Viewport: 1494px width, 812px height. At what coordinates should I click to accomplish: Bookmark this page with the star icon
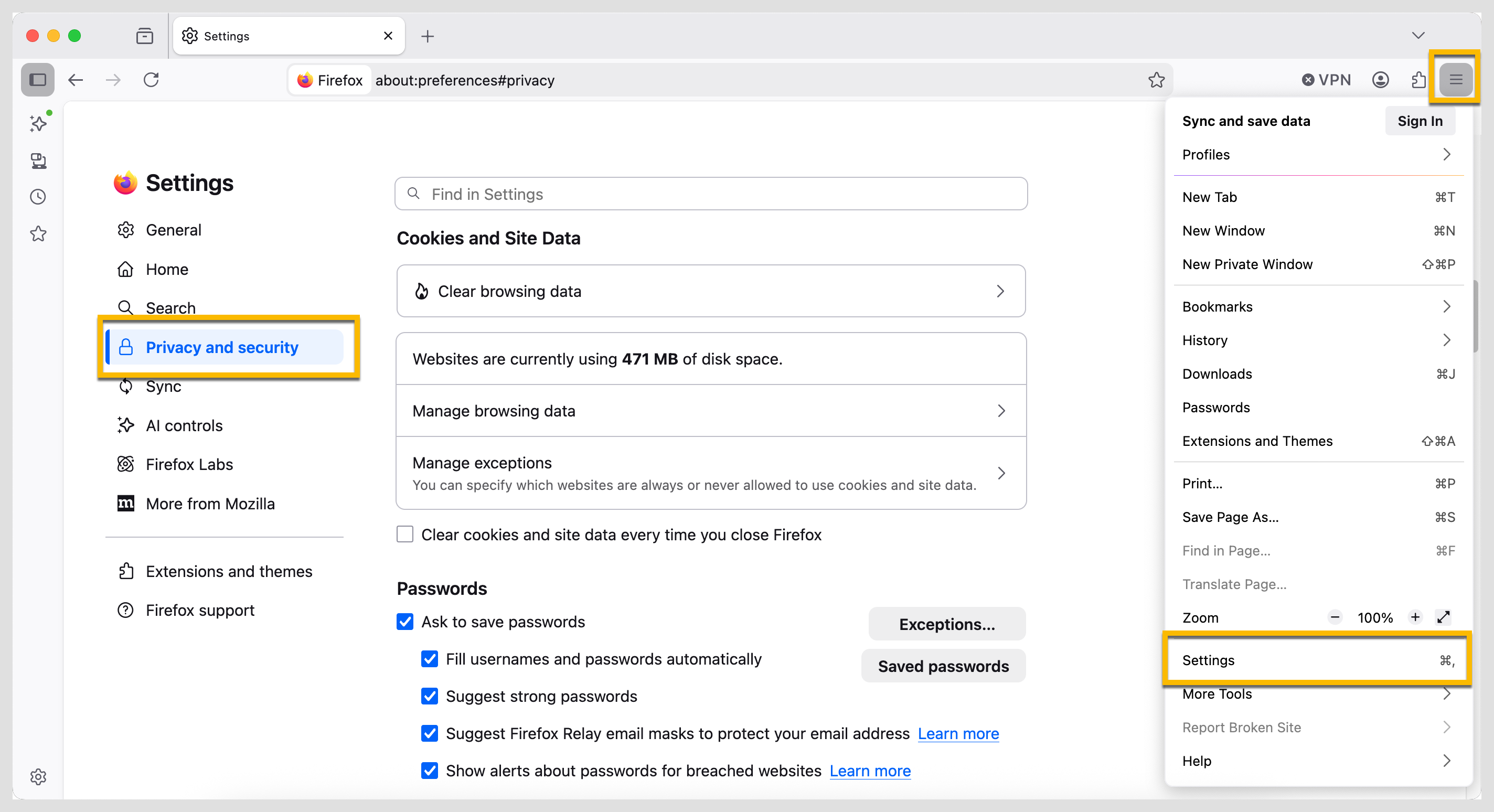click(1156, 79)
